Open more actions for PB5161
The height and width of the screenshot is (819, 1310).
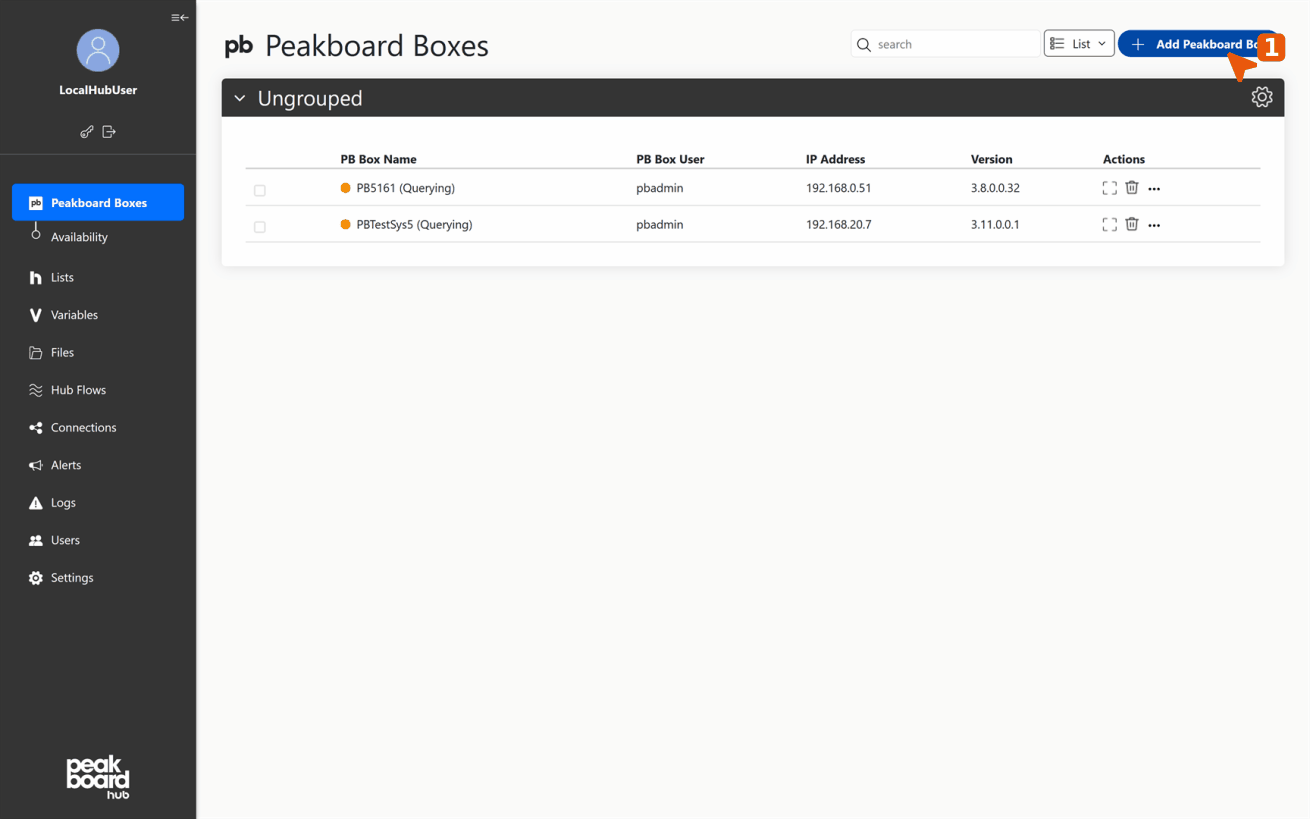coord(1154,188)
